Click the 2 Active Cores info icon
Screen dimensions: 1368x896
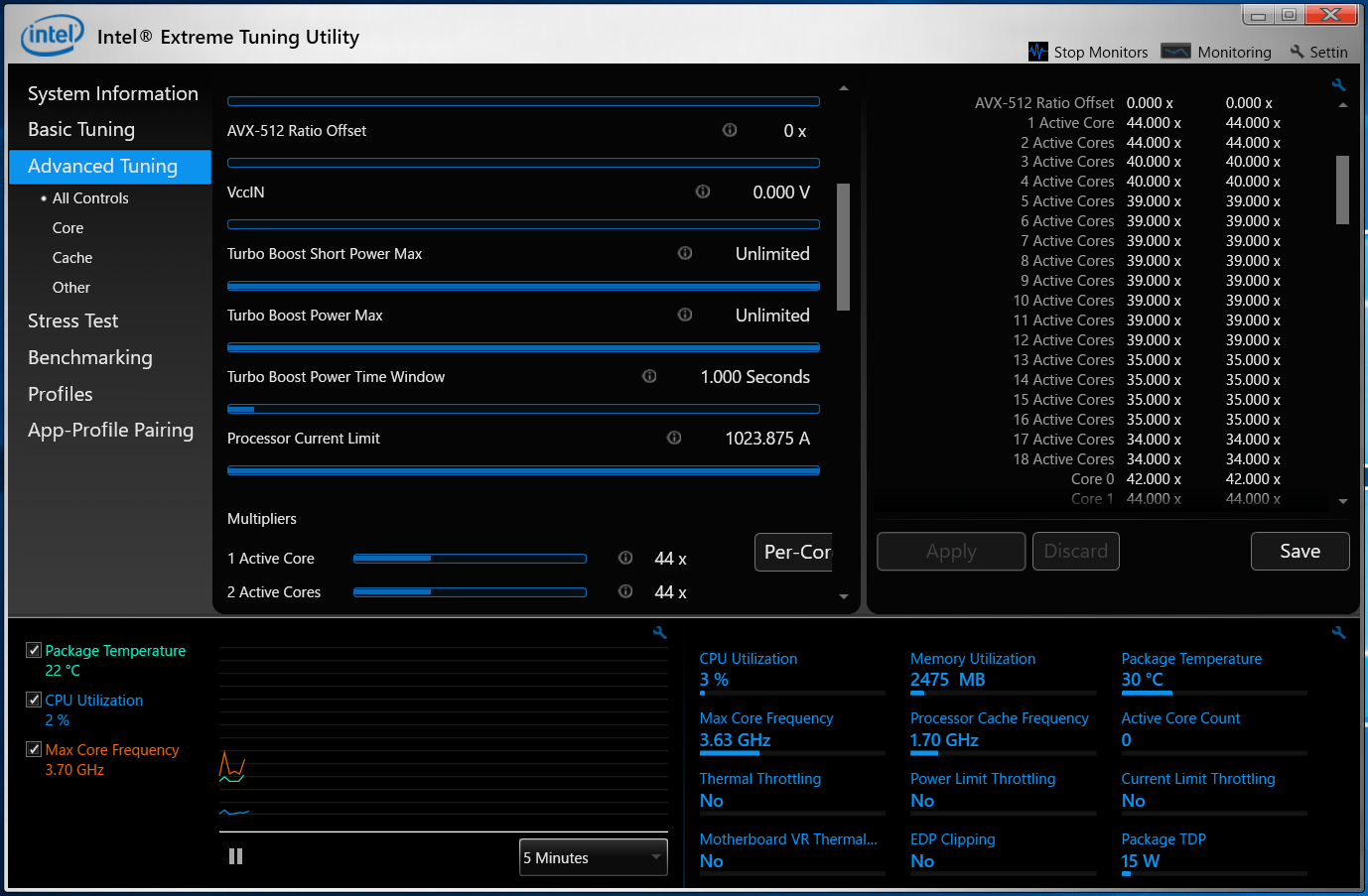(625, 591)
